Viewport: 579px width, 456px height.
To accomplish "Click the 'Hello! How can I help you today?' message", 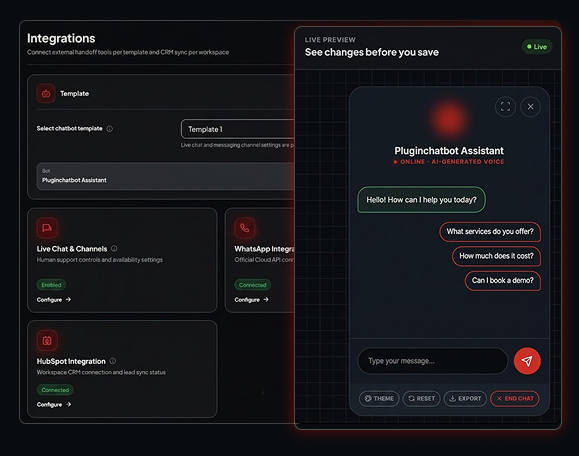I will (x=421, y=200).
